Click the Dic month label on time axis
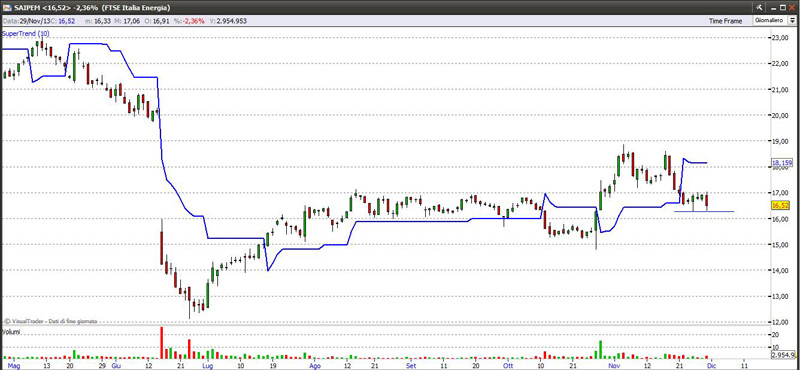The width and height of the screenshot is (800, 370). tap(712, 366)
